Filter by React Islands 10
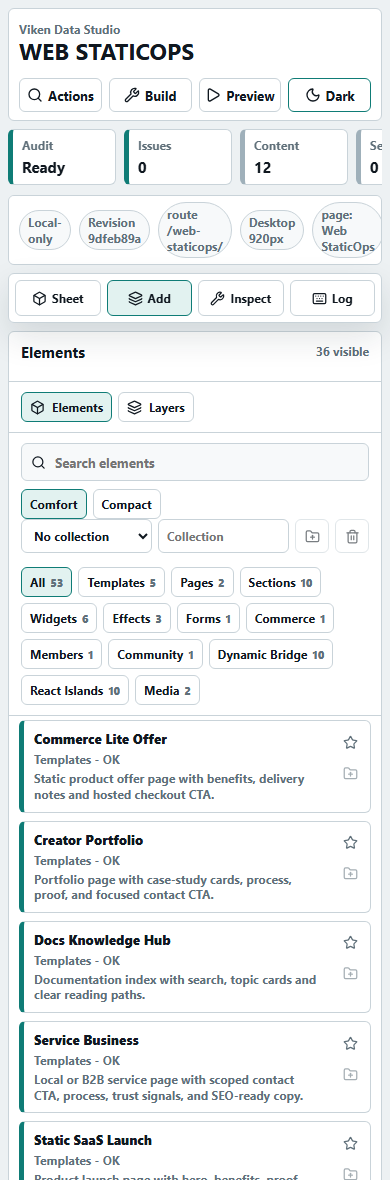This screenshot has width=390, height=1180. click(x=75, y=691)
